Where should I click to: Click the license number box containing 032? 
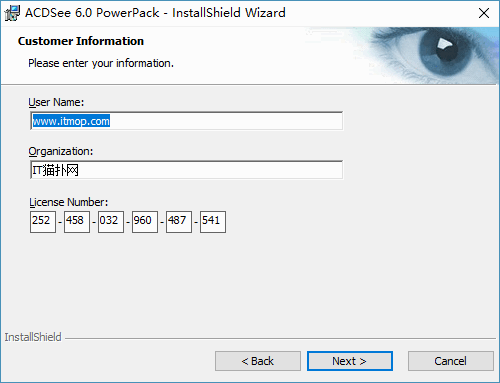coord(111,222)
